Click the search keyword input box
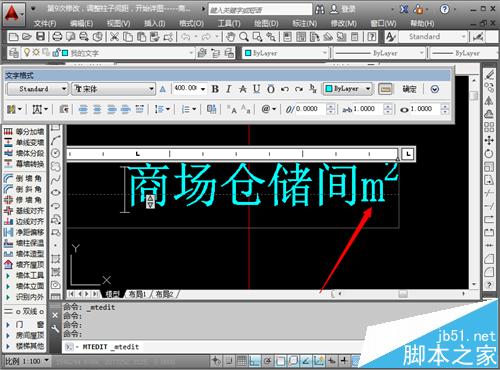 pos(260,10)
